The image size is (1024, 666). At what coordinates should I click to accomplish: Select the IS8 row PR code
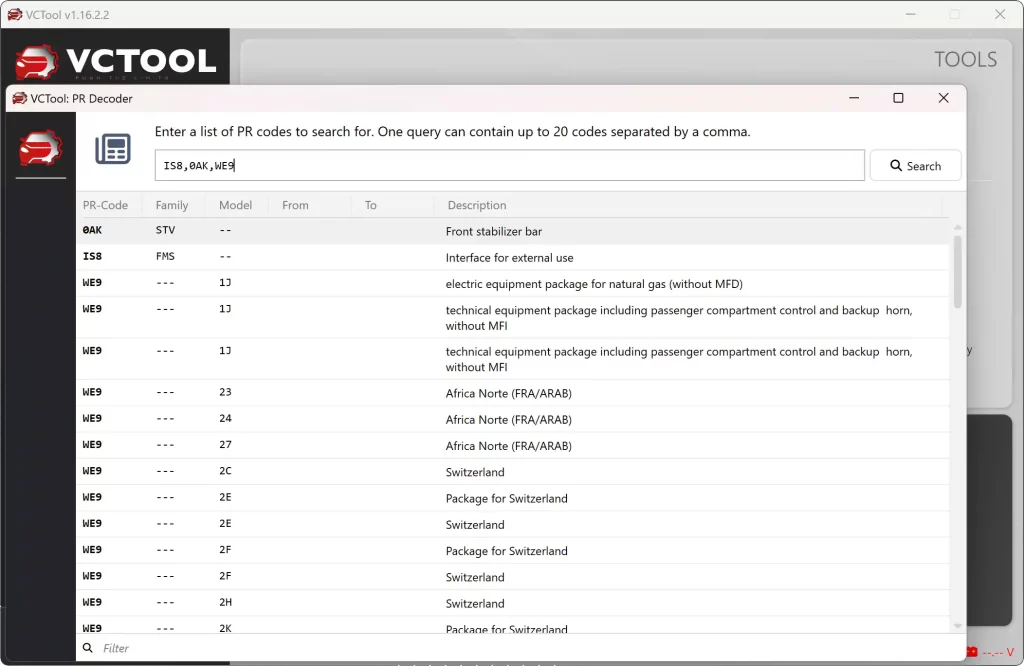(x=92, y=256)
